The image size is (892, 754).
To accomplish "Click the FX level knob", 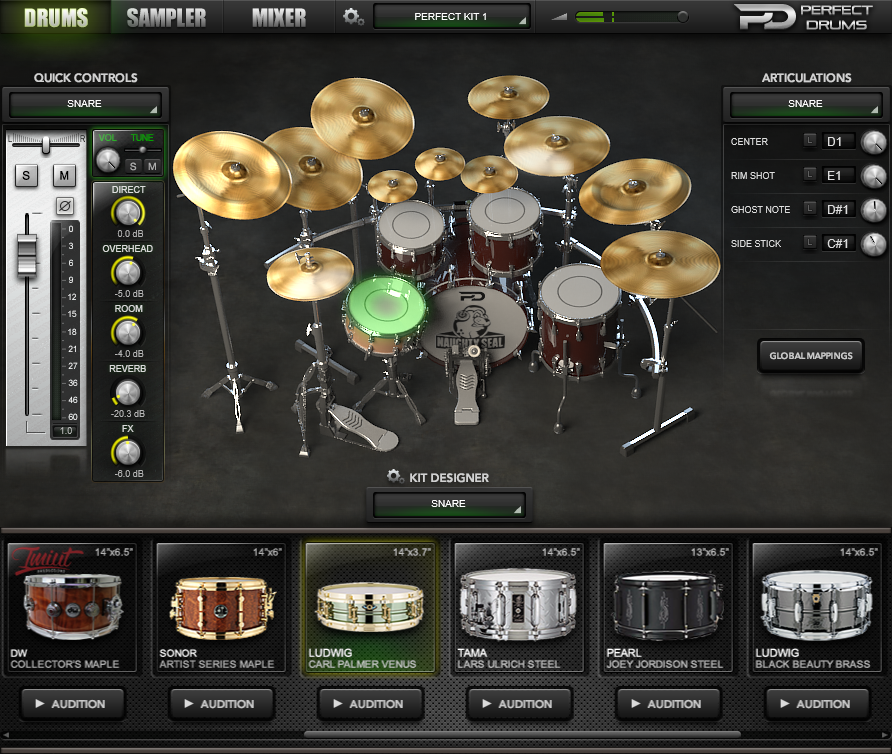I will [128, 452].
